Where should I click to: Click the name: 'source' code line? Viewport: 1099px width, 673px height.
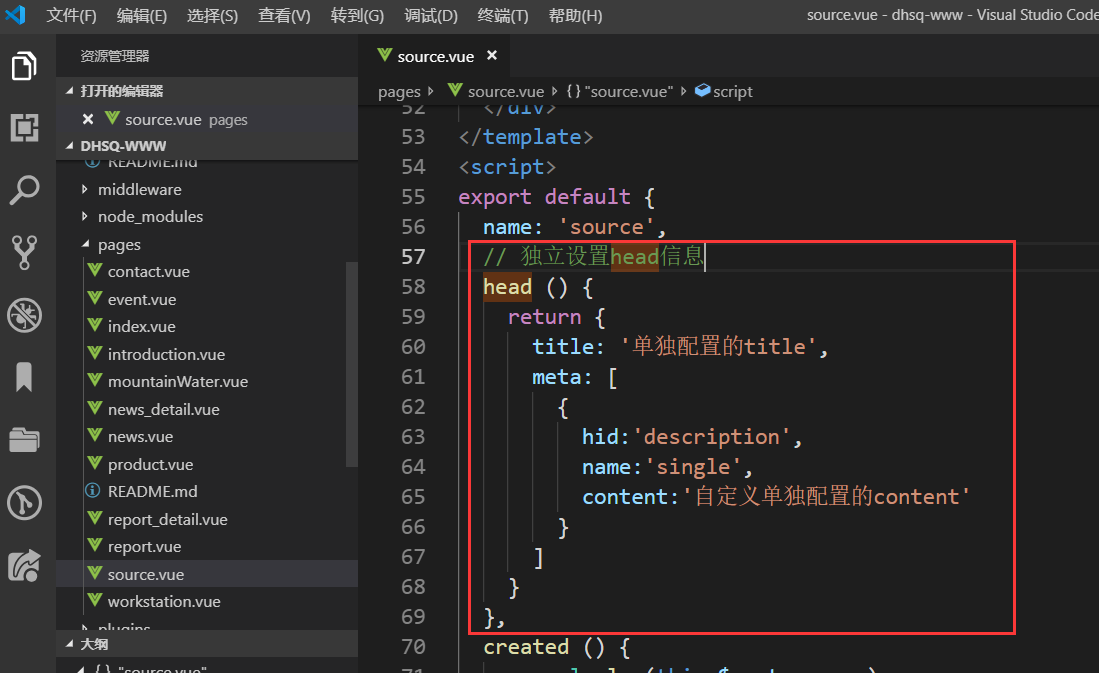click(x=574, y=227)
